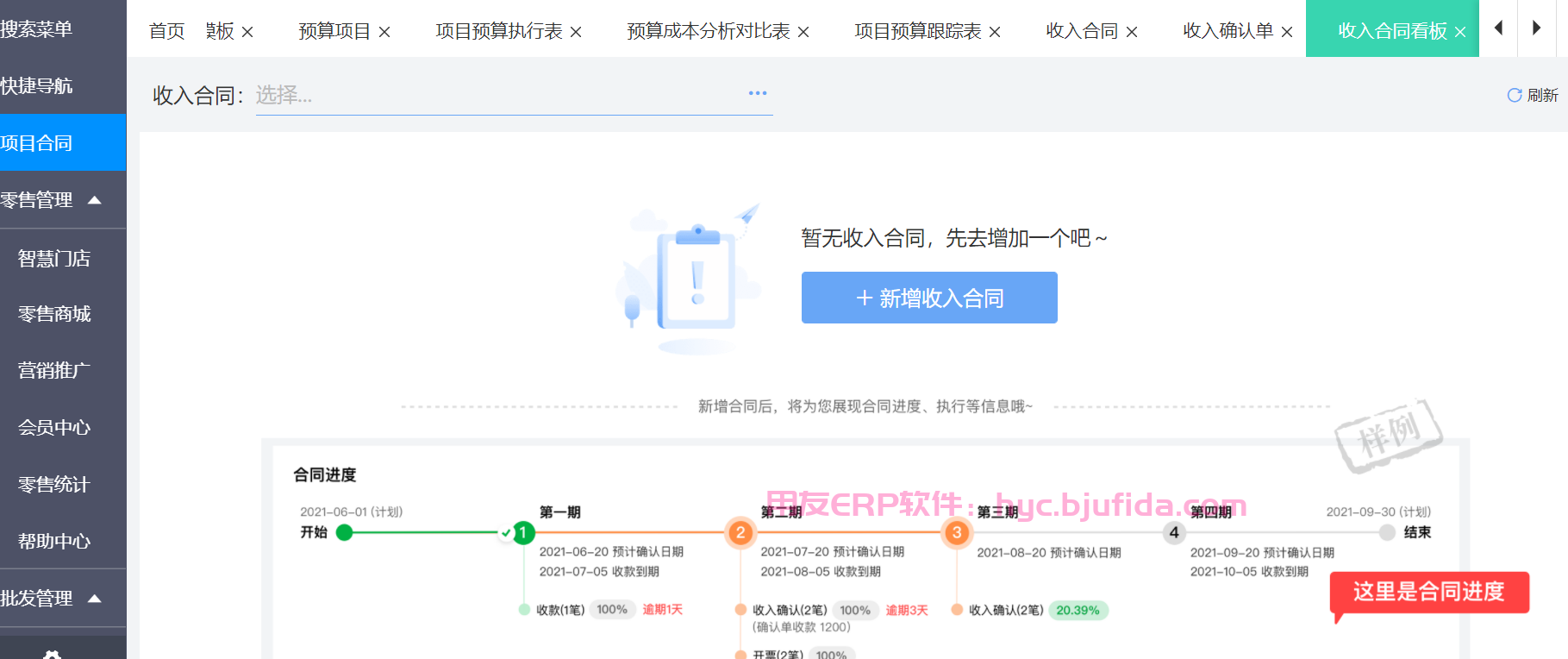Open 快捷导航 in the sidebar

click(x=36, y=86)
